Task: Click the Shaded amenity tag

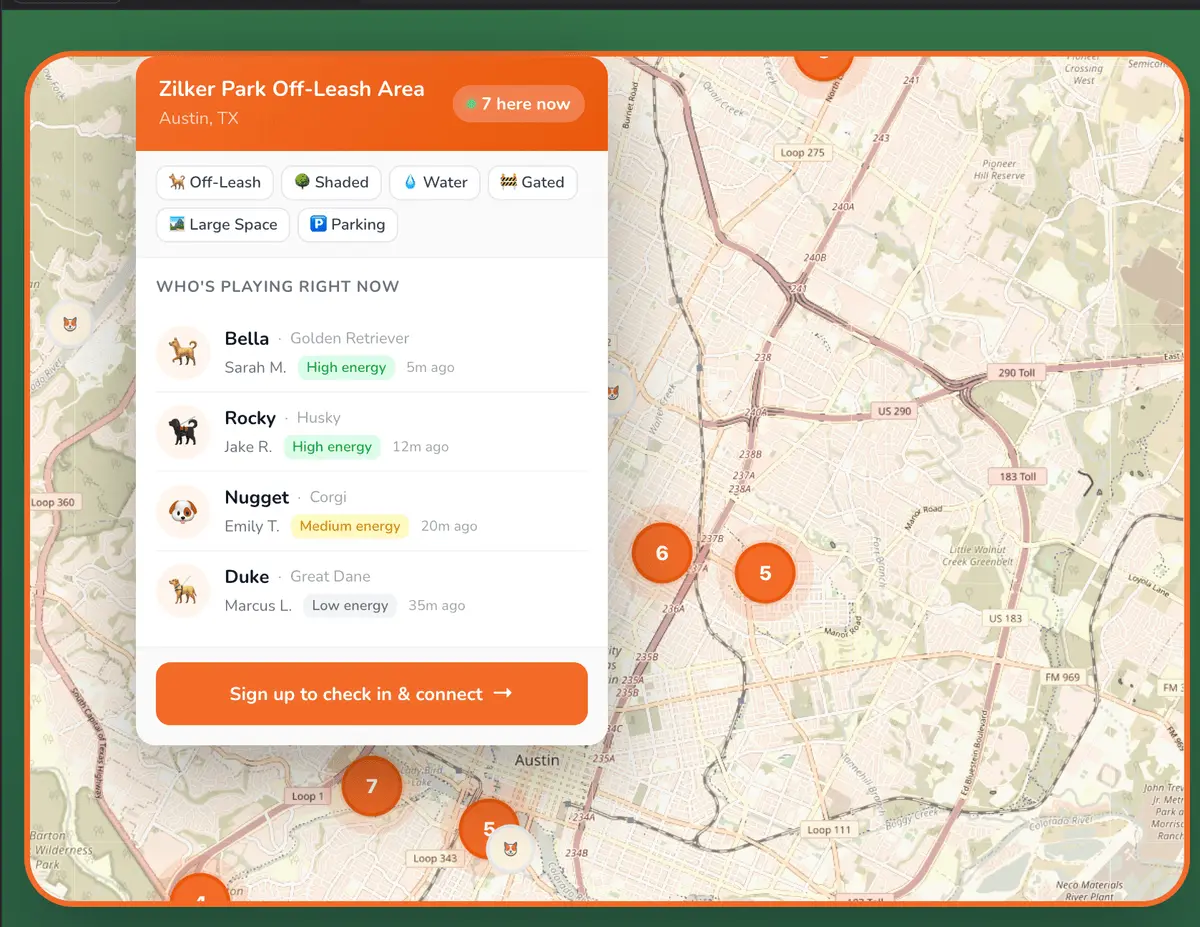Action: 331,182
